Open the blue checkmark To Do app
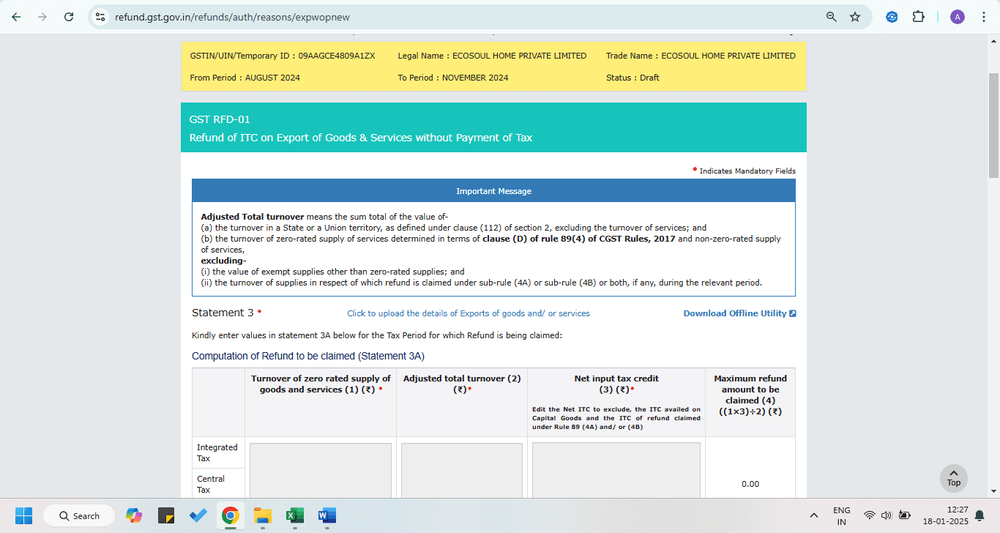This screenshot has width=1000, height=533. pos(198,515)
